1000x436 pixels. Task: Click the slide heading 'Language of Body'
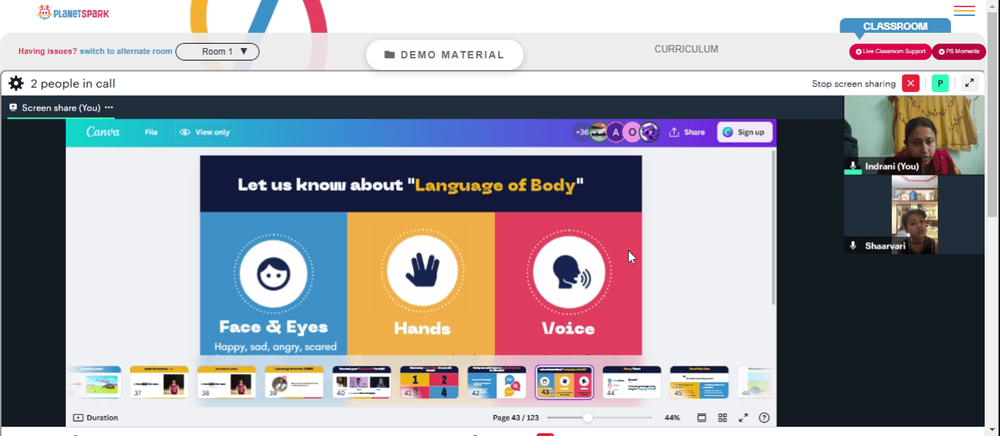point(496,185)
